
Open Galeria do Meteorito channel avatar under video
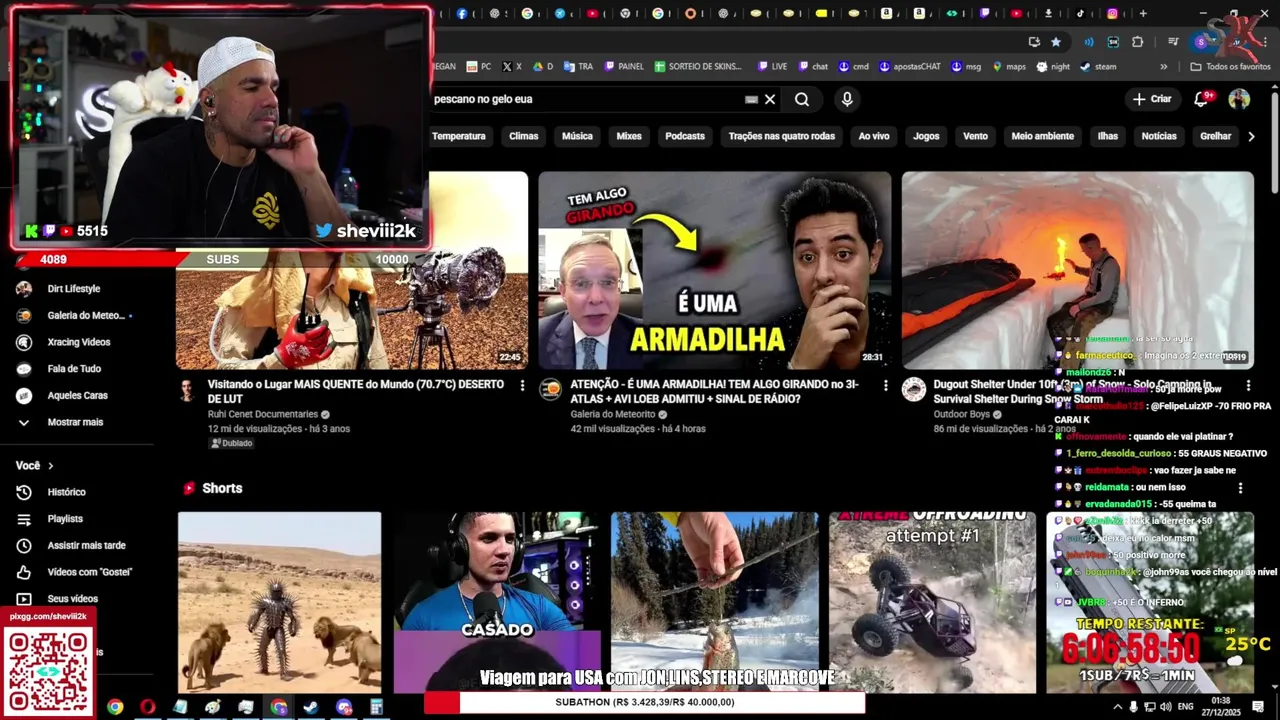[550, 389]
